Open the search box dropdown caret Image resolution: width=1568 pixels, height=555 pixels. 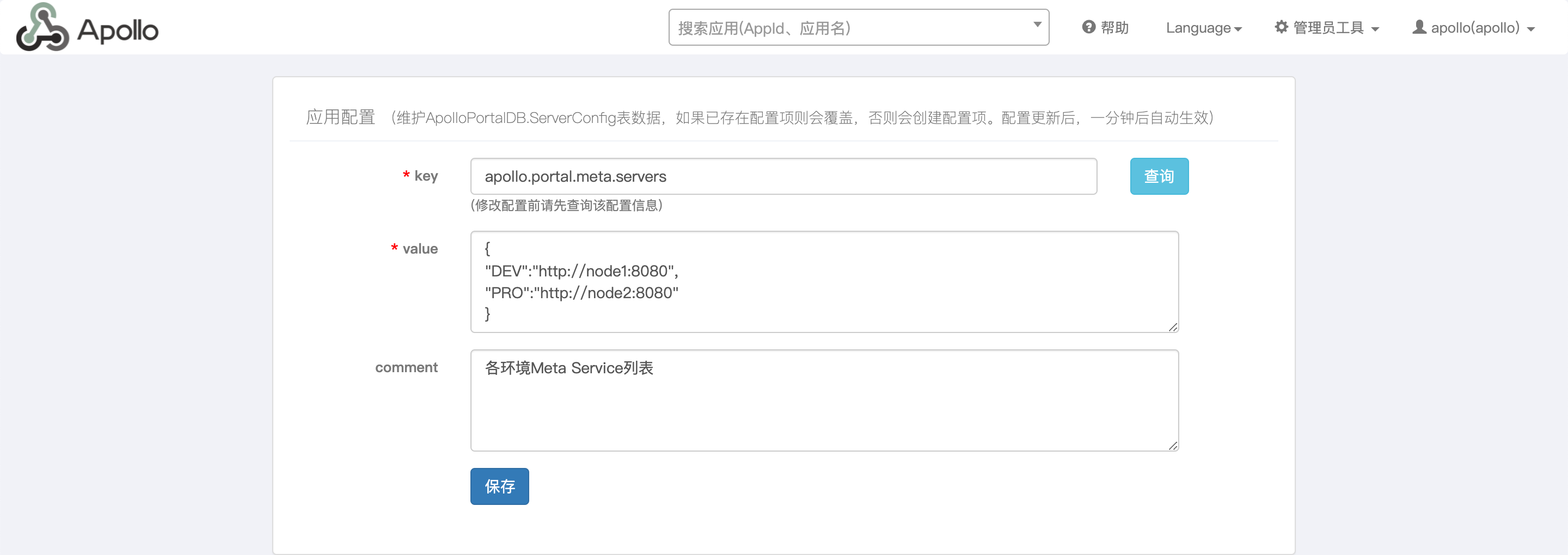point(1037,24)
